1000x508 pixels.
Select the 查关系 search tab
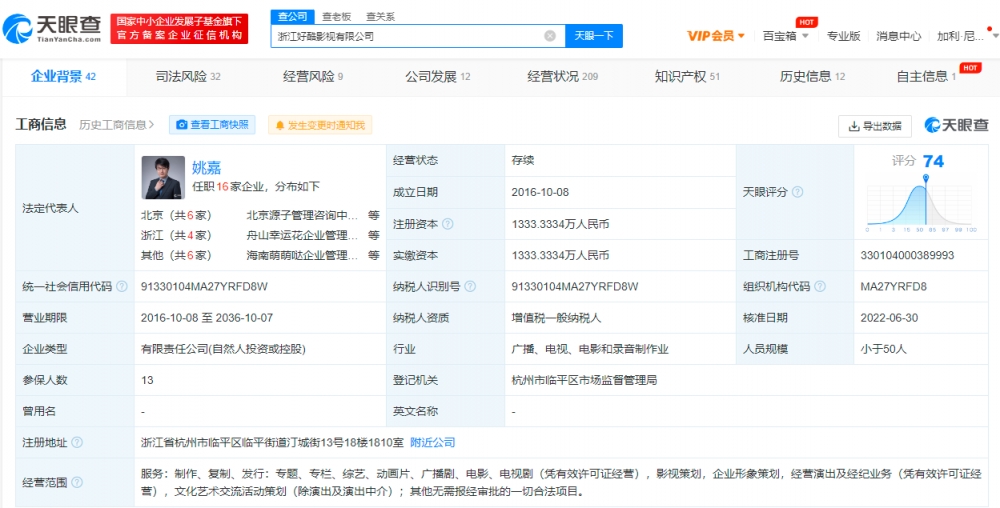(x=380, y=17)
